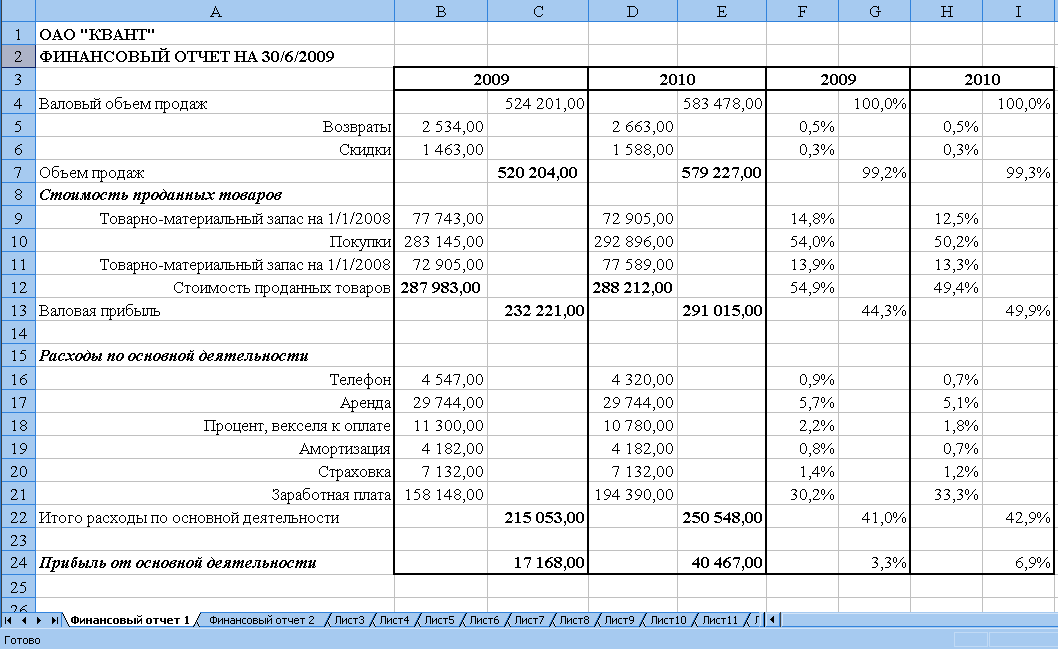Open the Лист10 sheet tab

point(668,620)
